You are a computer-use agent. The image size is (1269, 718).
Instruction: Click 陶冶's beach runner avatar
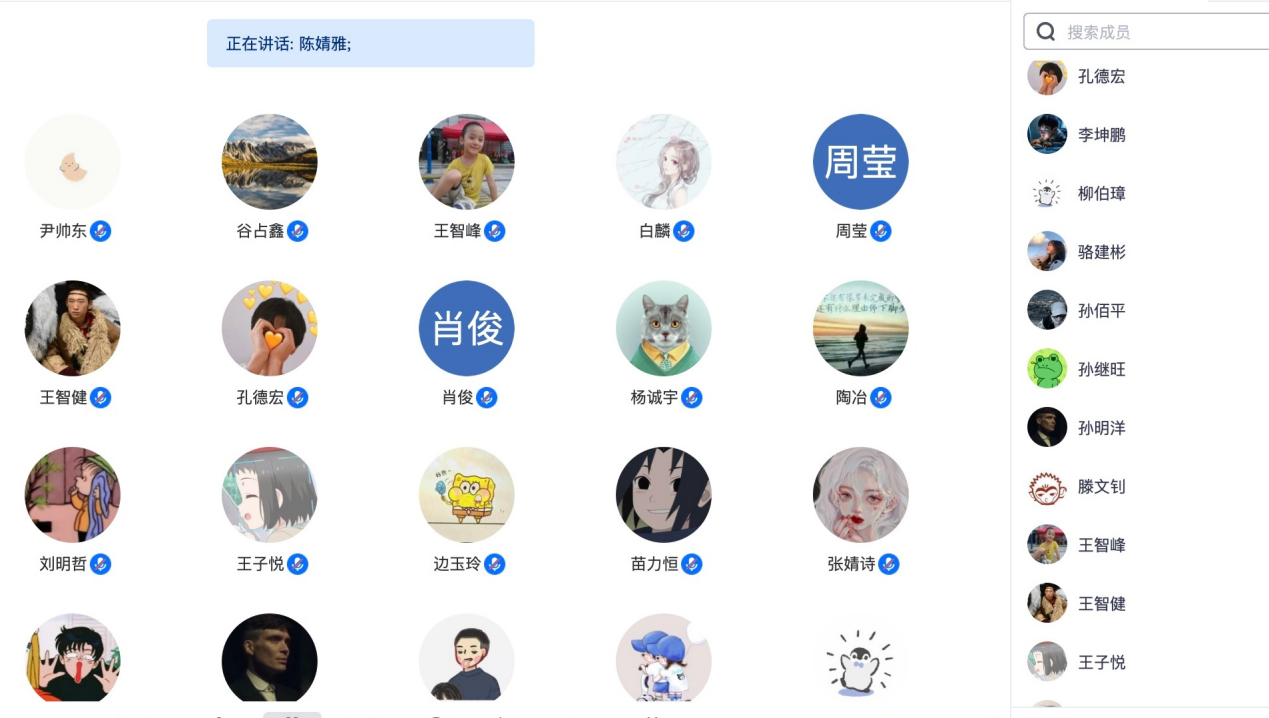click(x=861, y=328)
